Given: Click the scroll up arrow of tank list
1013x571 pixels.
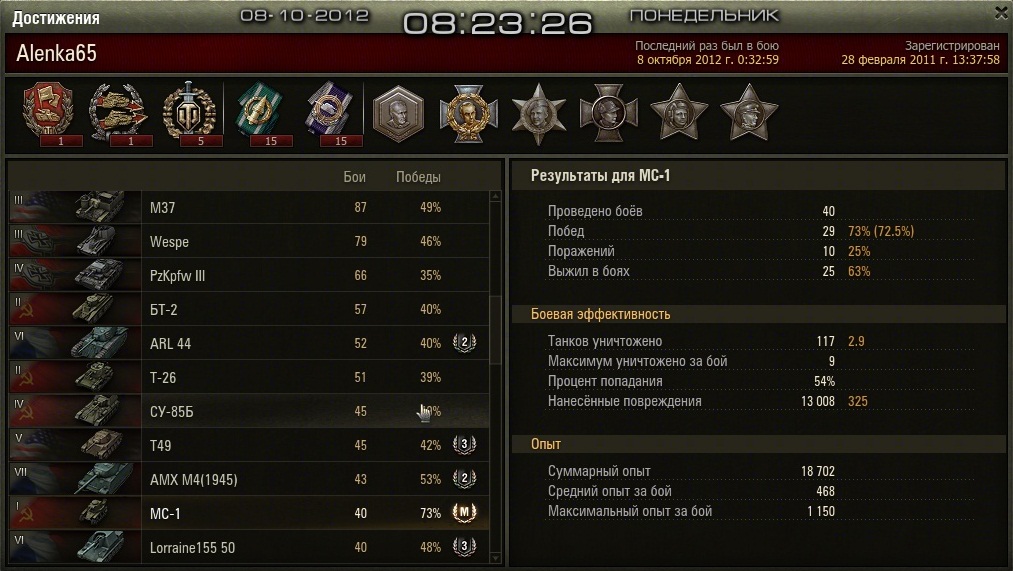Looking at the screenshot, I should coord(496,196).
